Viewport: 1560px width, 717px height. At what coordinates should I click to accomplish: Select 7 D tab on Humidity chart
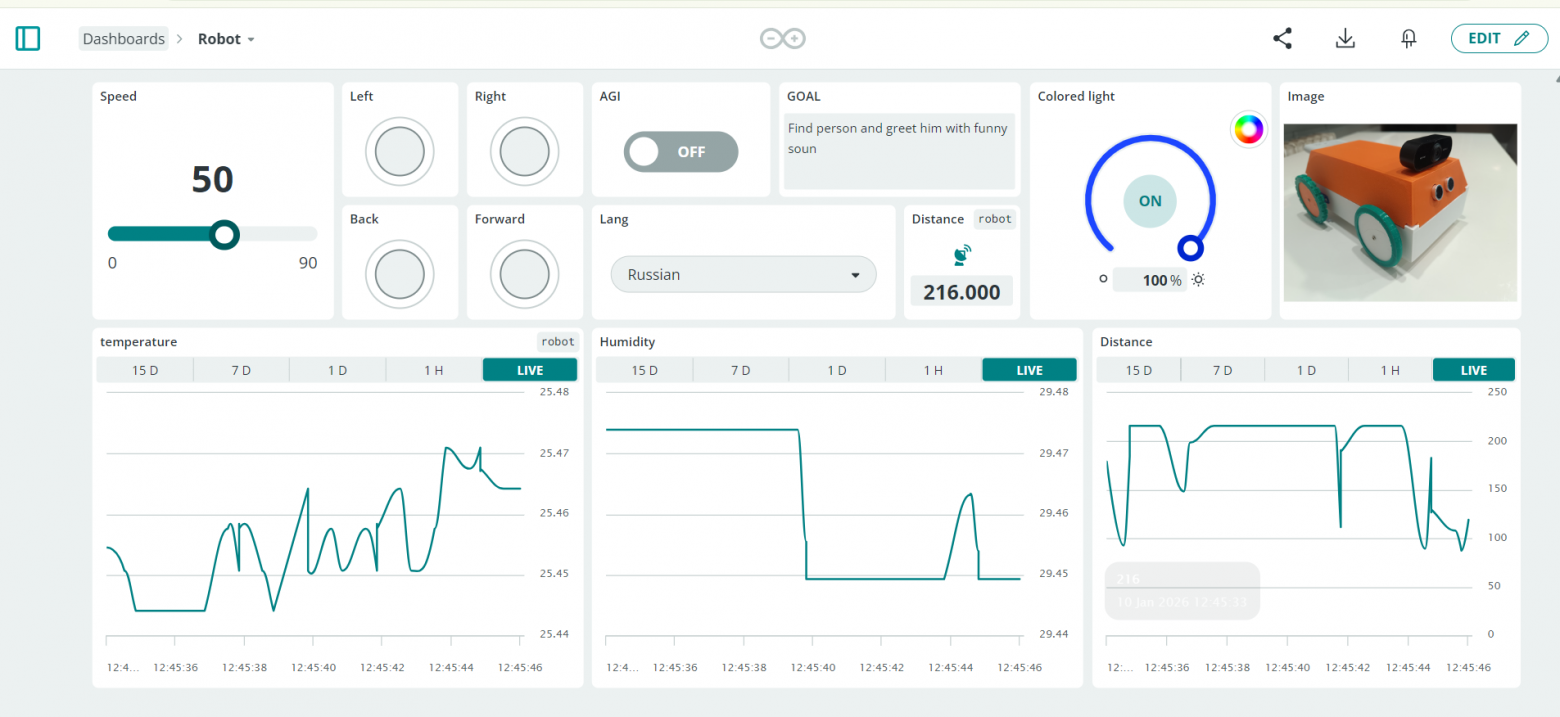tap(740, 370)
